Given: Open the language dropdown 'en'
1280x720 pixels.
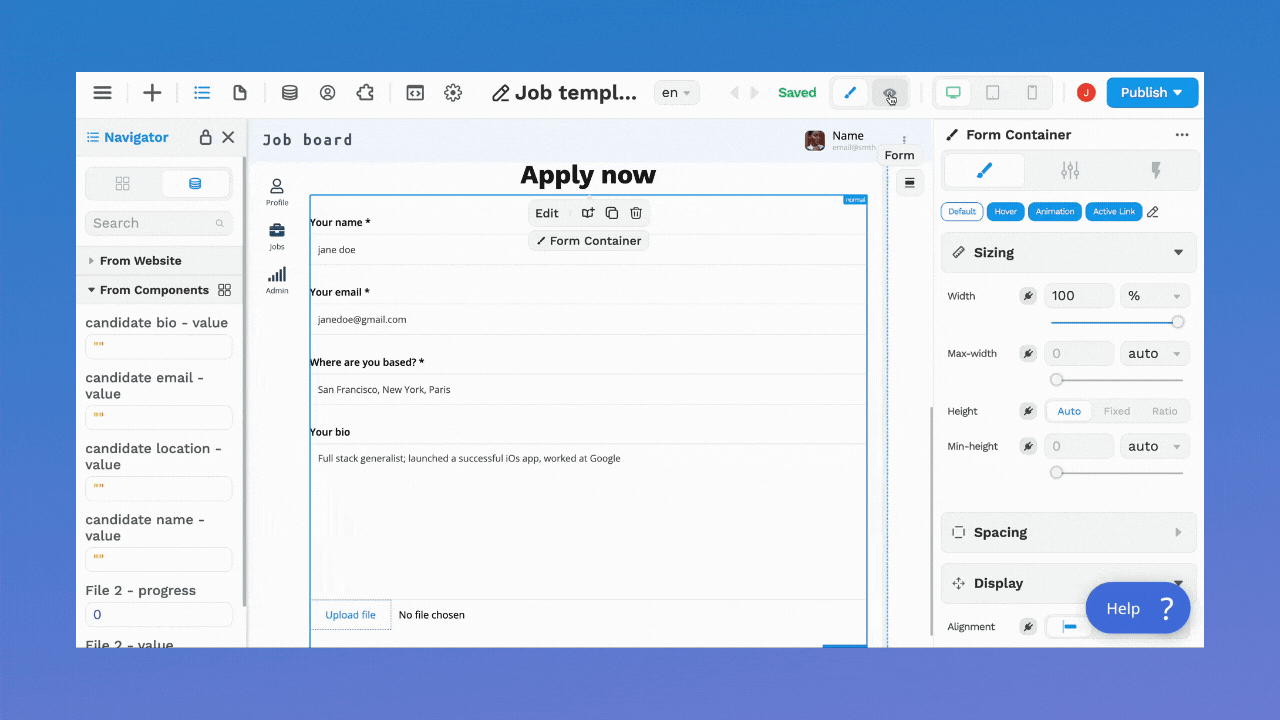Looking at the screenshot, I should 676,93.
